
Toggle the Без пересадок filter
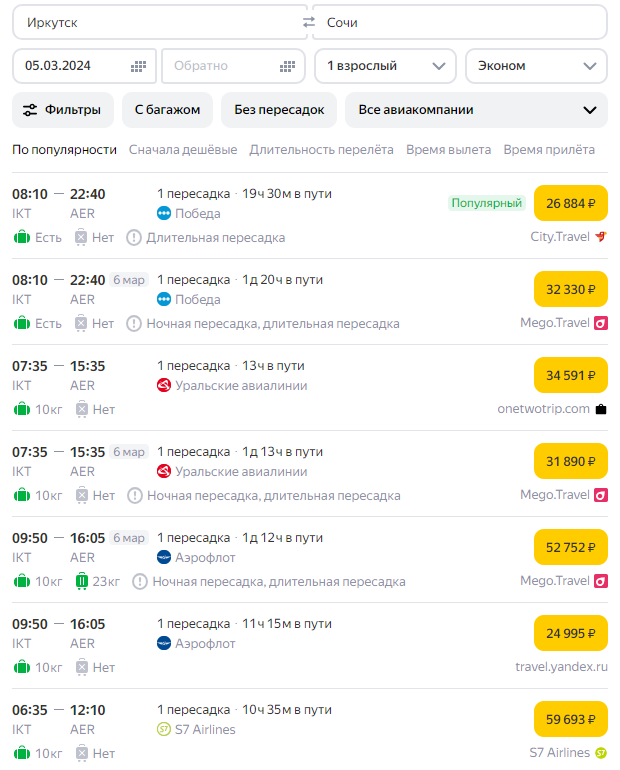pos(279,110)
